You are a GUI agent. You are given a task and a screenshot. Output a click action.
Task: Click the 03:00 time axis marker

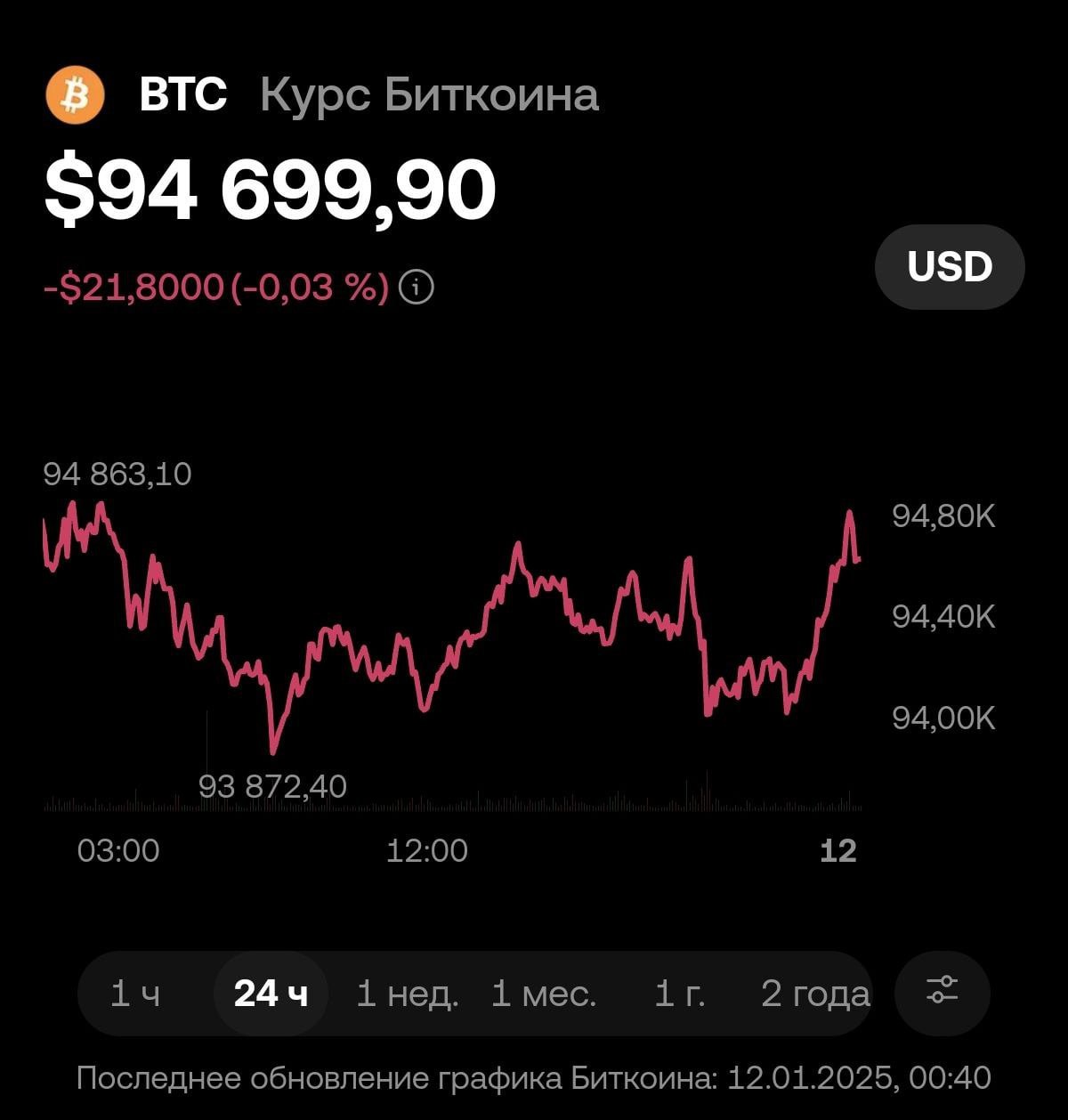click(x=118, y=851)
